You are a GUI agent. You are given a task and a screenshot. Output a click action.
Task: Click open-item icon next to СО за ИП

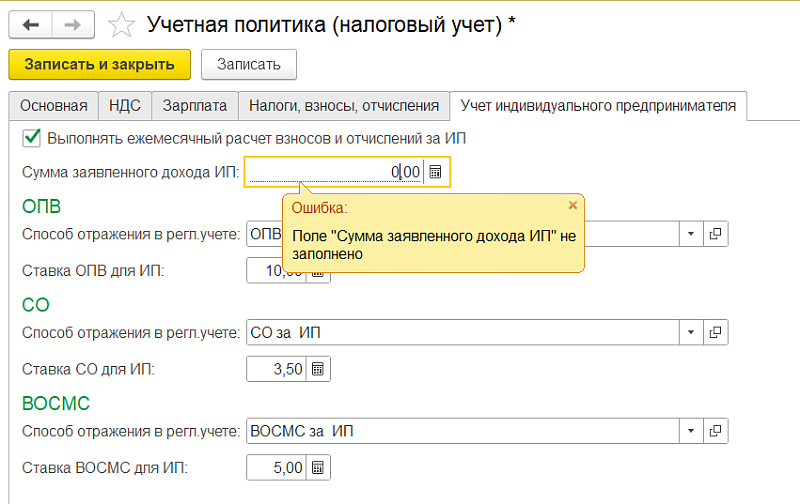tap(716, 332)
